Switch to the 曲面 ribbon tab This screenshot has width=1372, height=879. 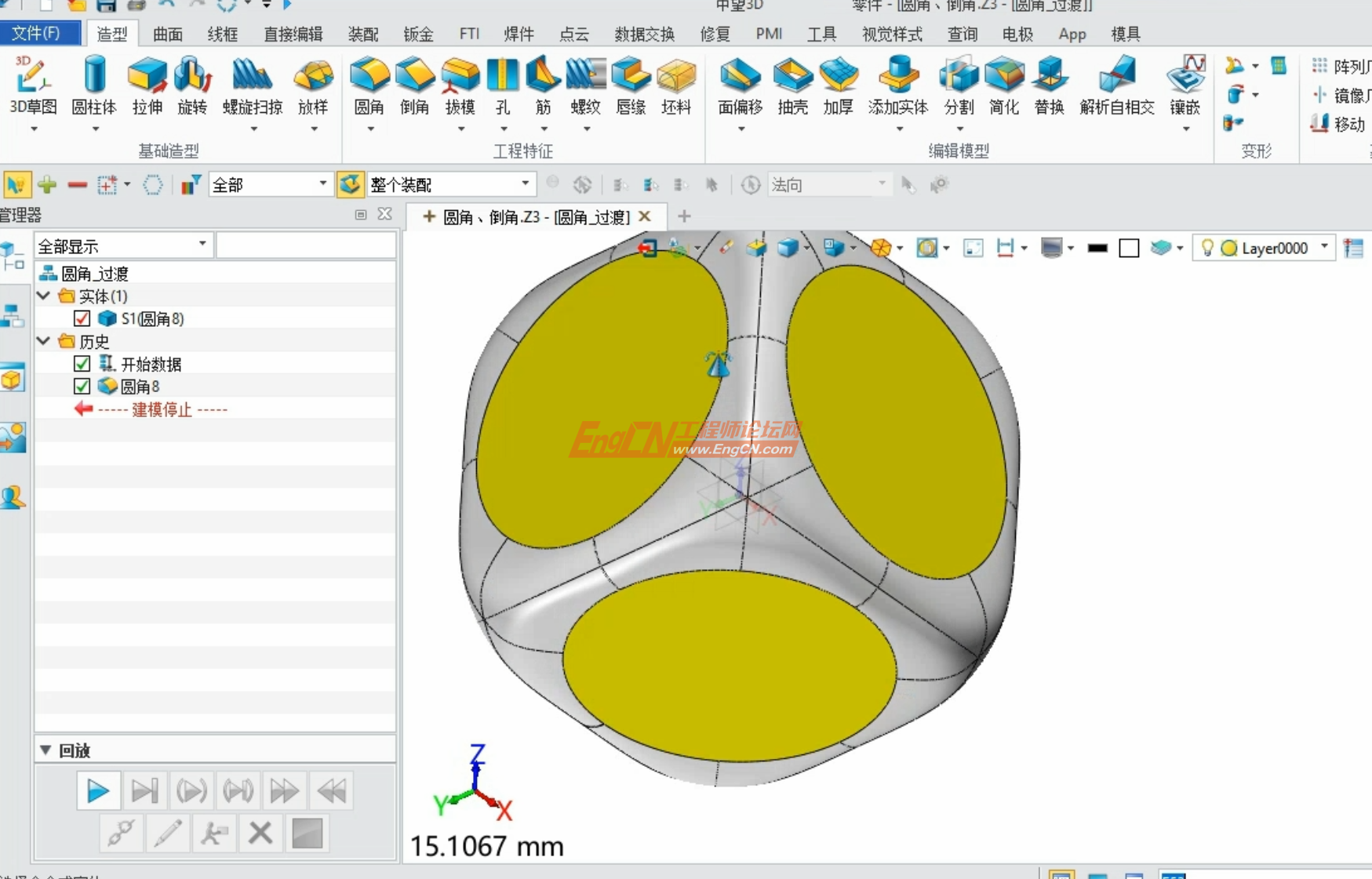point(167,34)
